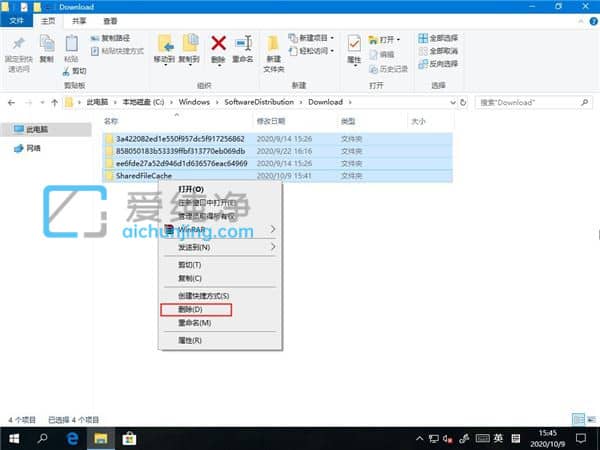Click the Rename ribbon icon
Image resolution: width=600 pixels, height=450 pixels.
[243, 43]
